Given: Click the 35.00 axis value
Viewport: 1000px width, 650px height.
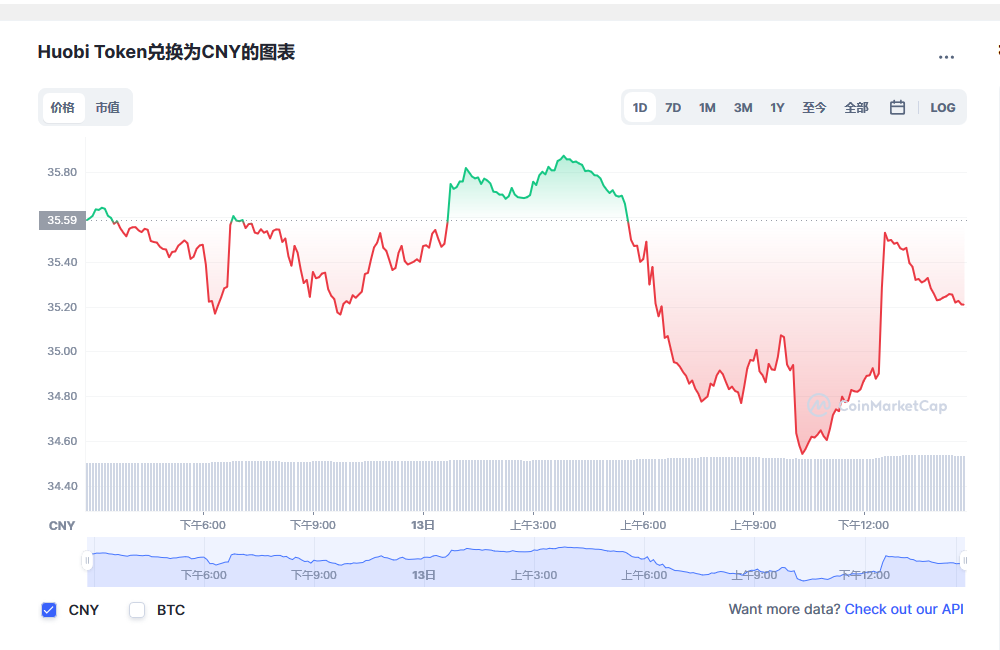Looking at the screenshot, I should 62,351.
